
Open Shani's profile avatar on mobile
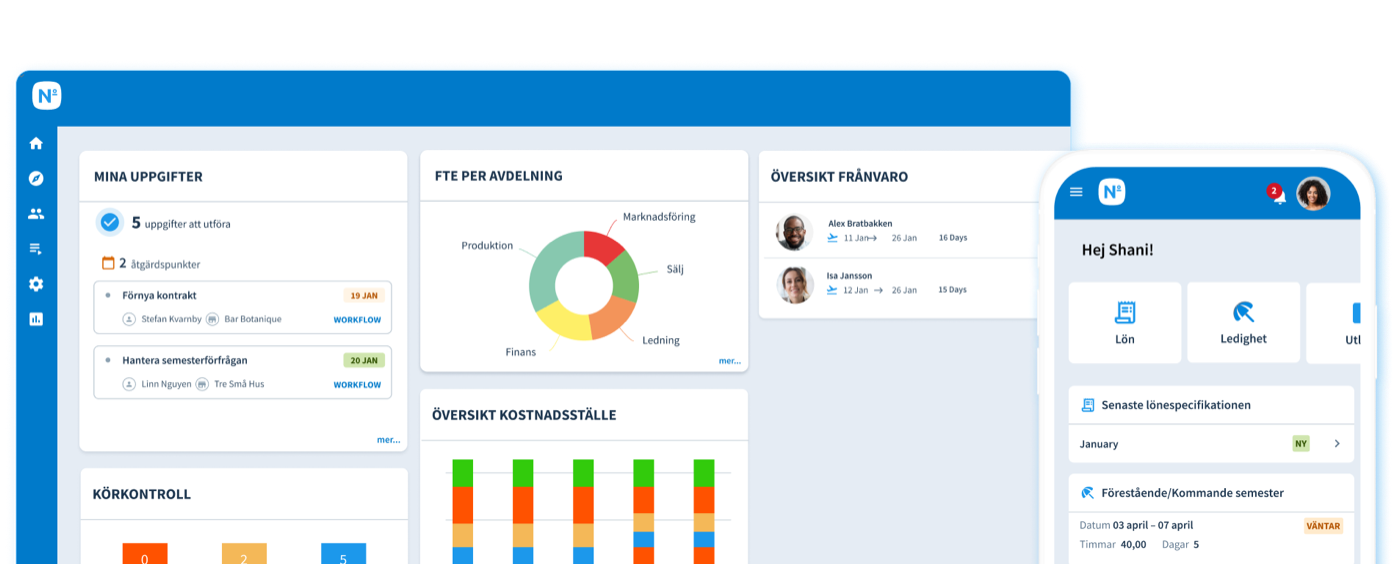1313,193
